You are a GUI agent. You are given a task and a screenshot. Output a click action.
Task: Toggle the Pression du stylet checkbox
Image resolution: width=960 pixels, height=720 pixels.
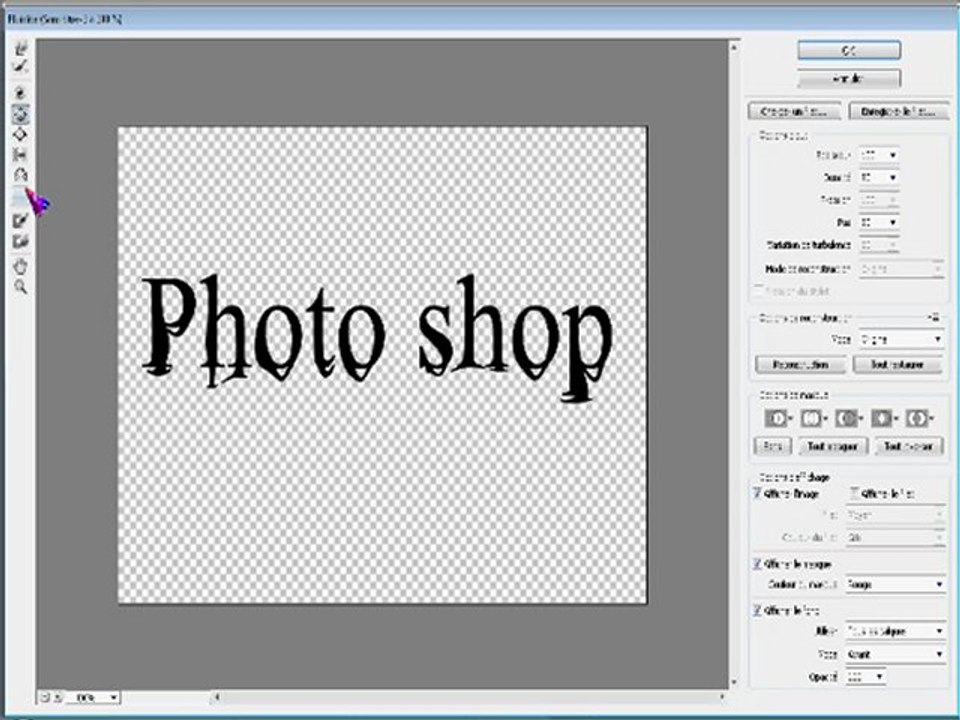(x=759, y=290)
